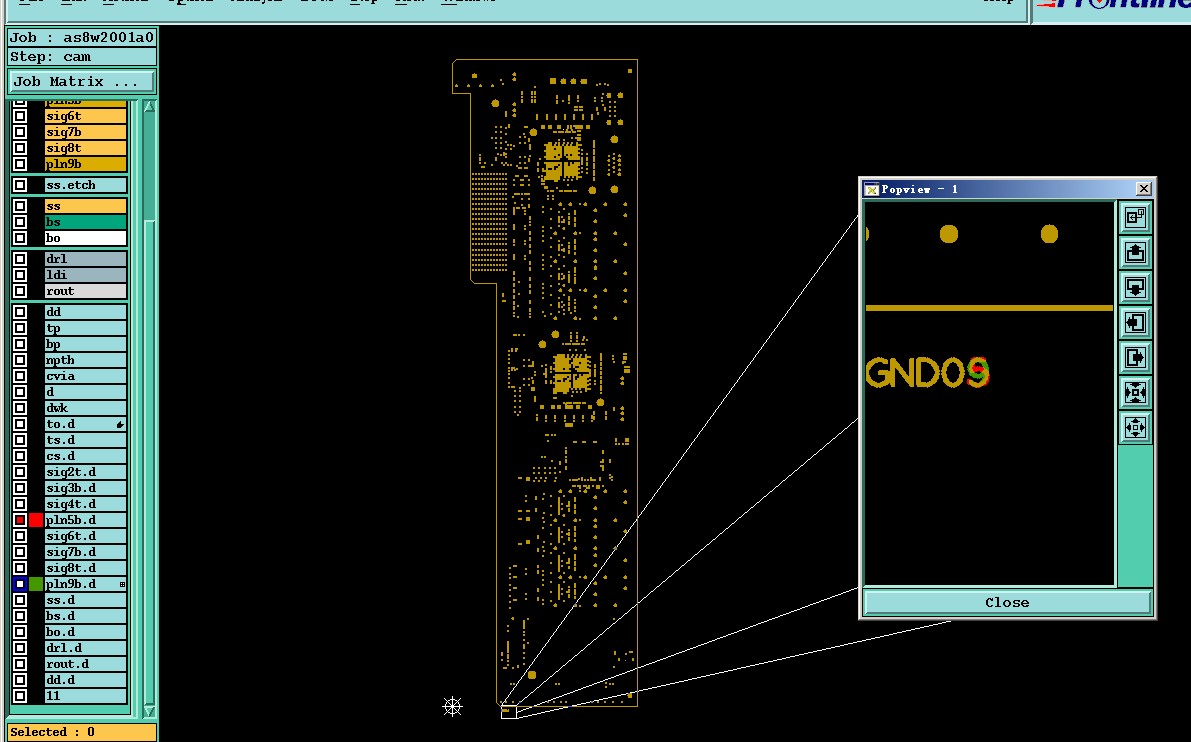Select the cs.d layer name
The width and height of the screenshot is (1191, 742).
(85, 456)
